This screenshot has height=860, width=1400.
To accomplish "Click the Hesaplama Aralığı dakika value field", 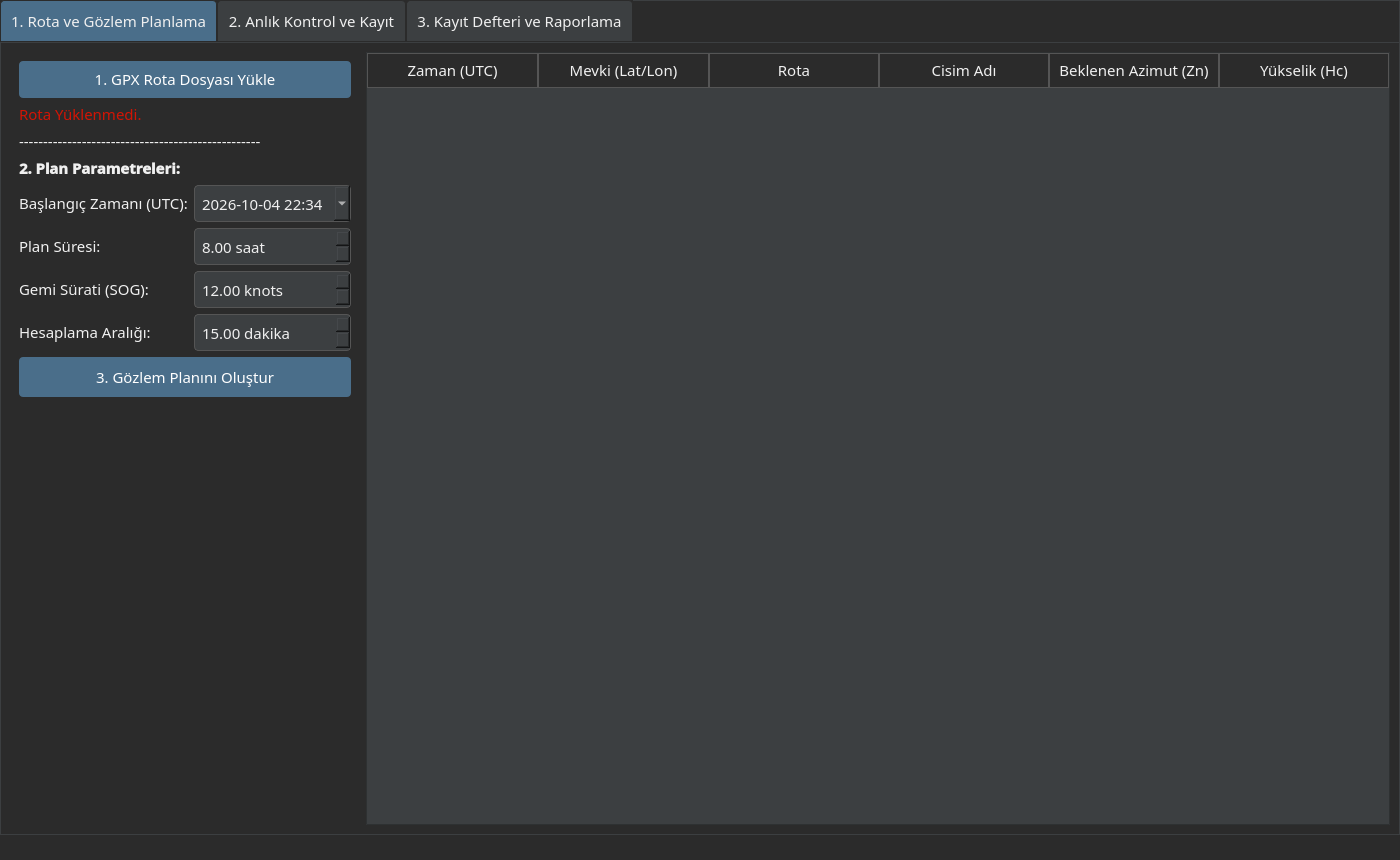I will [265, 333].
